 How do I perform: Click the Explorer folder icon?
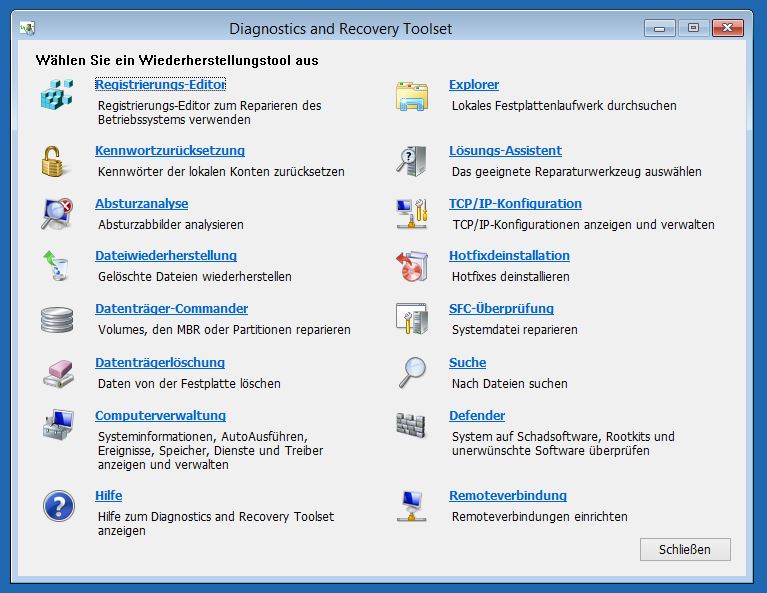click(412, 96)
